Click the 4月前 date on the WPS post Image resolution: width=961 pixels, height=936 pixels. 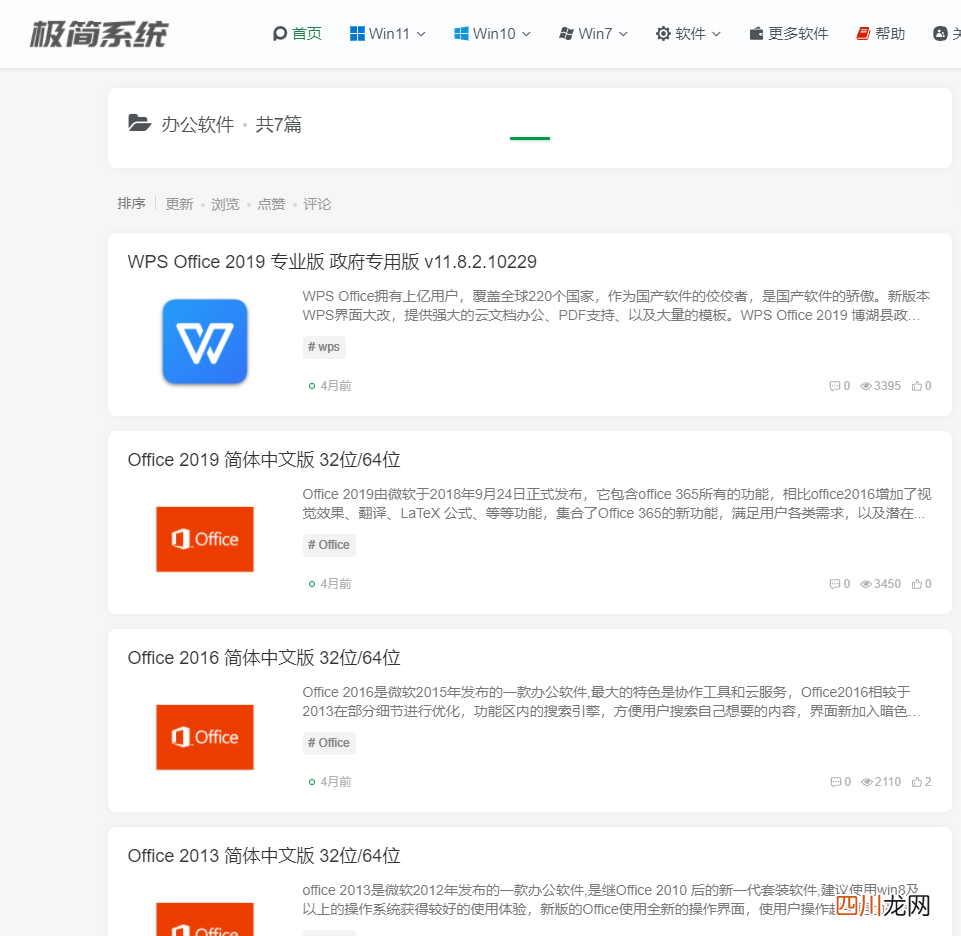(336, 386)
